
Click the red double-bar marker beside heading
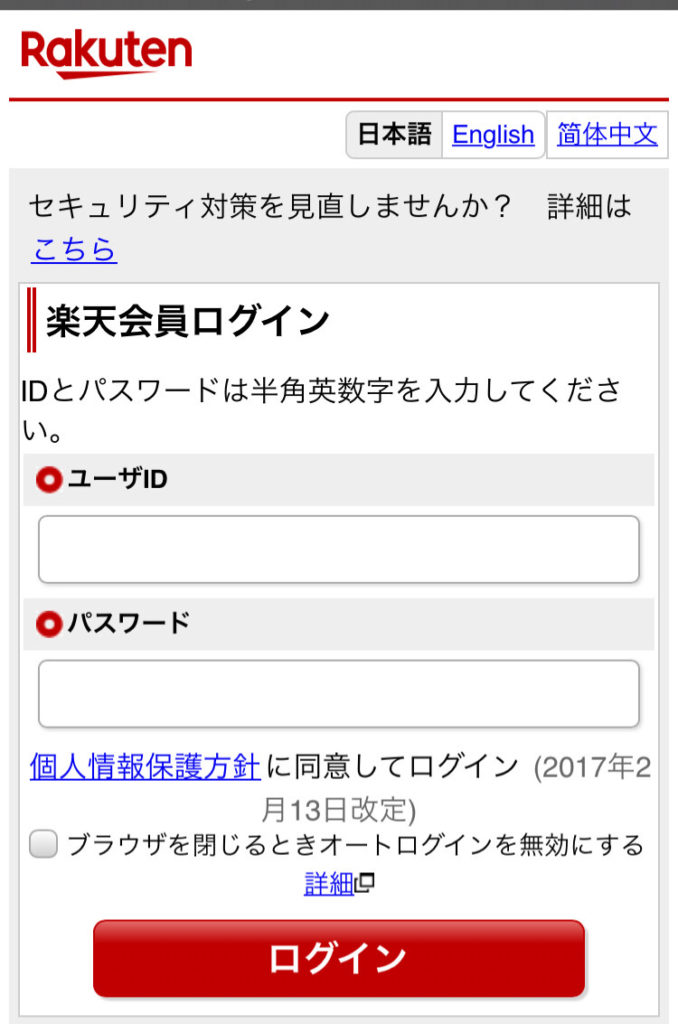[31, 320]
